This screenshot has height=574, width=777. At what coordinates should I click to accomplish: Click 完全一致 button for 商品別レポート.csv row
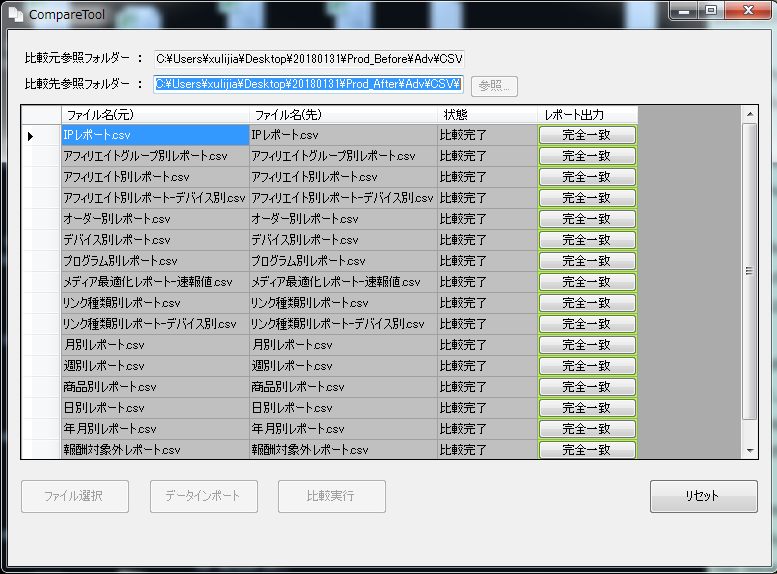pyautogui.click(x=587, y=387)
